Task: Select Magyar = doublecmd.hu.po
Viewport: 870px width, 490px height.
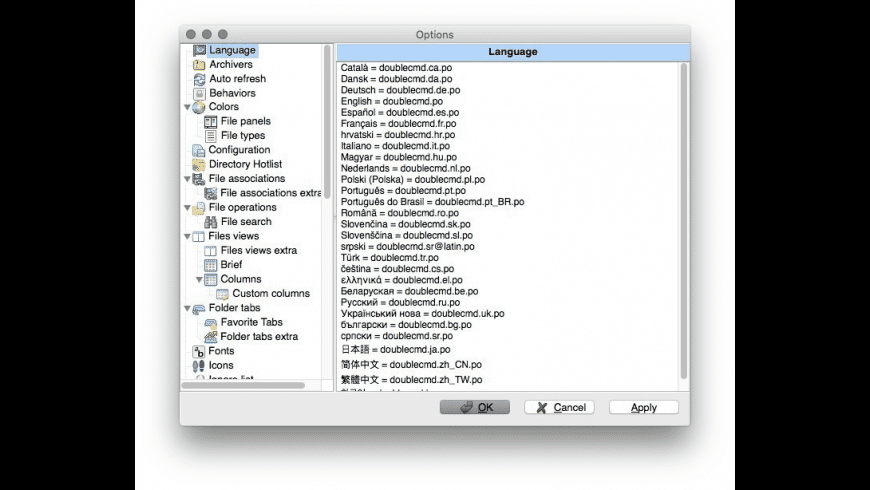Action: pyautogui.click(x=398, y=157)
